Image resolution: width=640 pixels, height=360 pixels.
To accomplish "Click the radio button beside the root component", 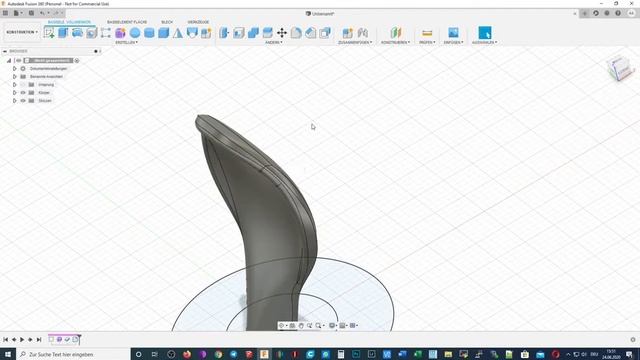I will (77, 60).
